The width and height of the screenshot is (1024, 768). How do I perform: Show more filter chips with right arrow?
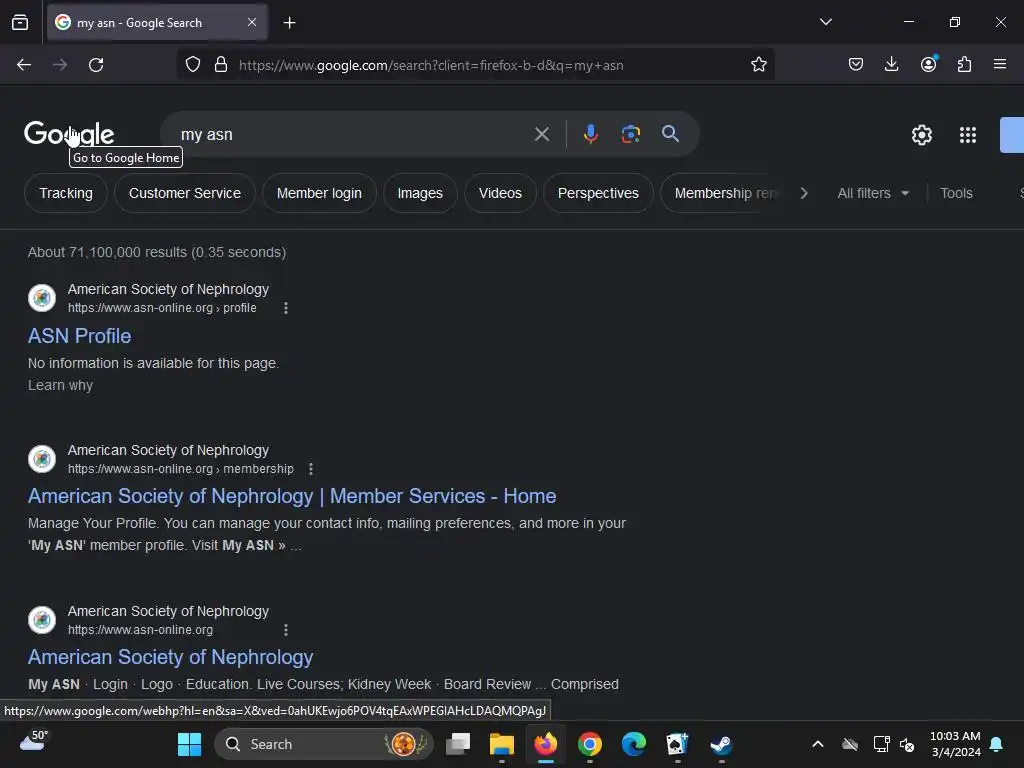[804, 193]
